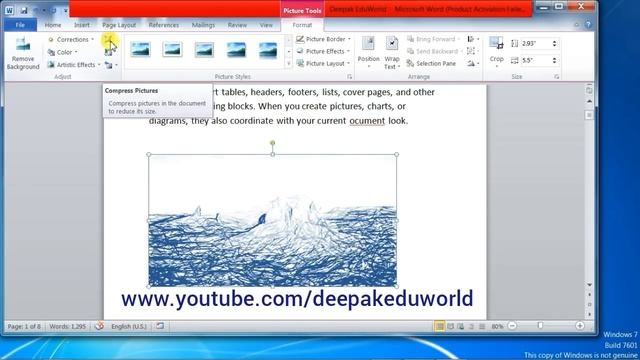Open the Wrap Text dropdown
The height and width of the screenshot is (360, 640).
coord(392,52)
